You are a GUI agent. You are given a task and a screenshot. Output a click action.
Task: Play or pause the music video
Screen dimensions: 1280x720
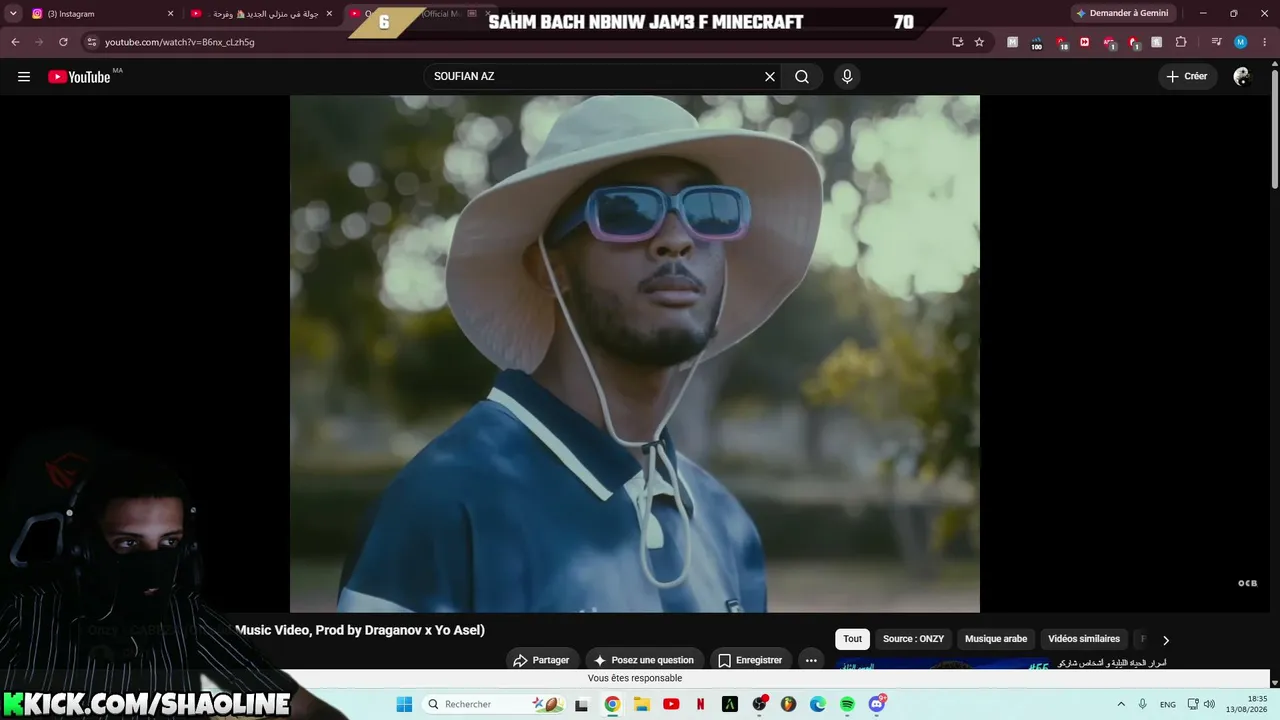click(x=635, y=354)
